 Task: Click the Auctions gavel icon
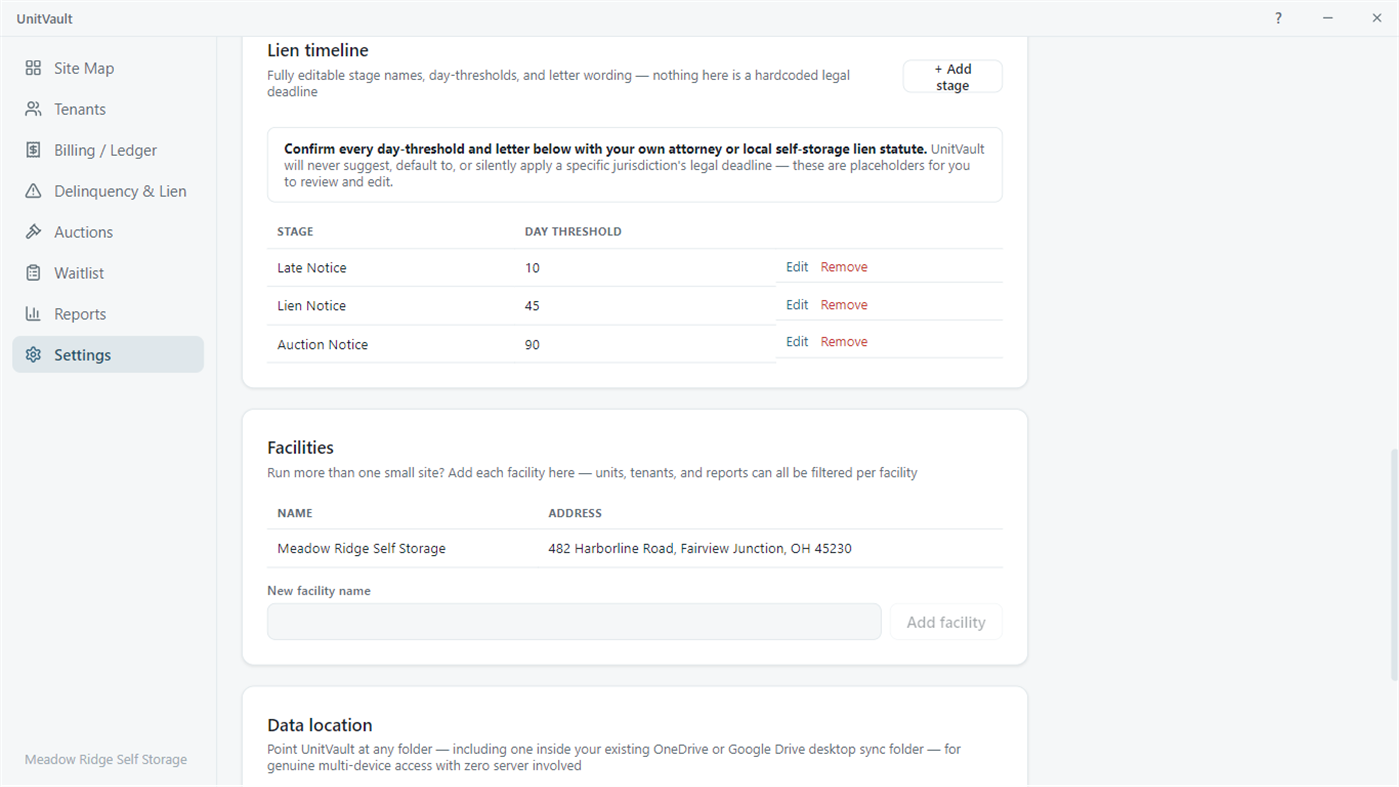pos(33,232)
